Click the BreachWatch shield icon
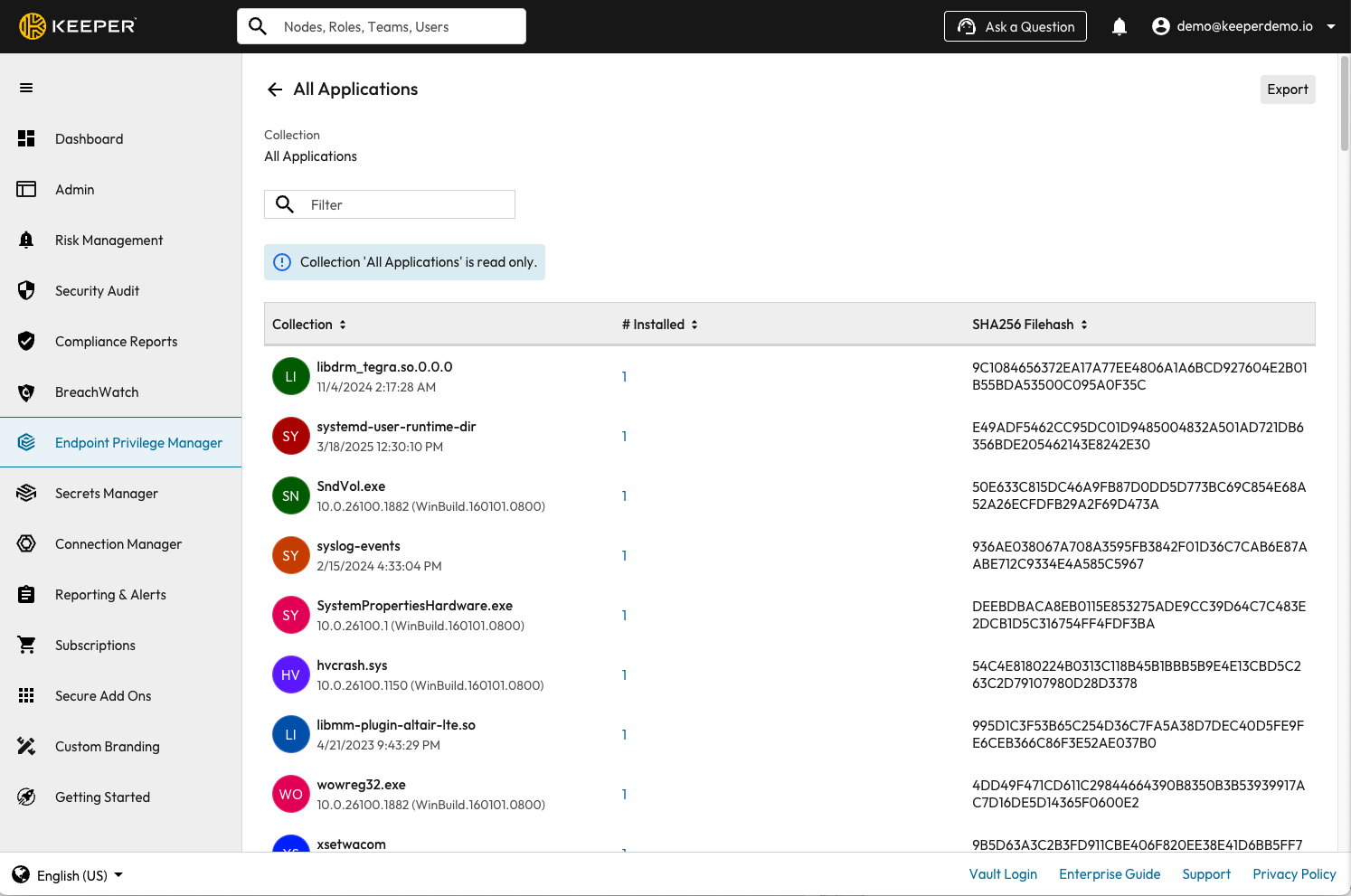 (26, 392)
